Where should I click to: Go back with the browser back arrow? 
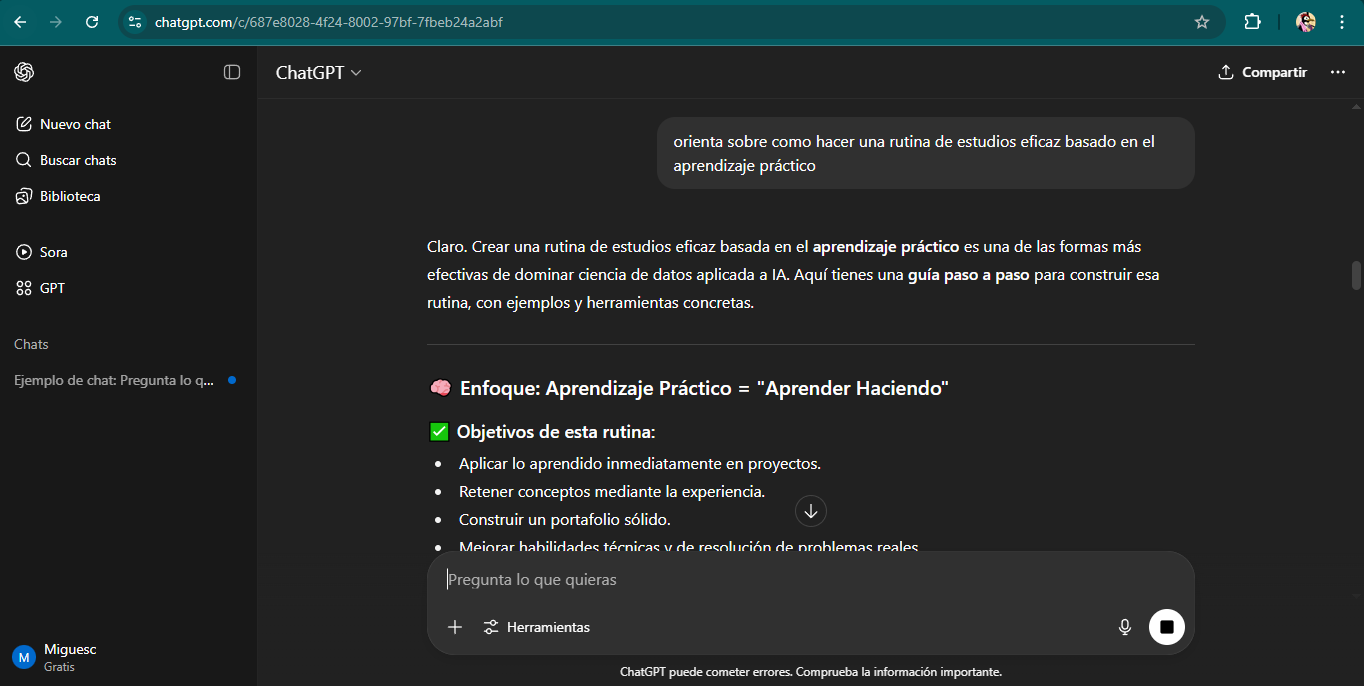coord(20,22)
